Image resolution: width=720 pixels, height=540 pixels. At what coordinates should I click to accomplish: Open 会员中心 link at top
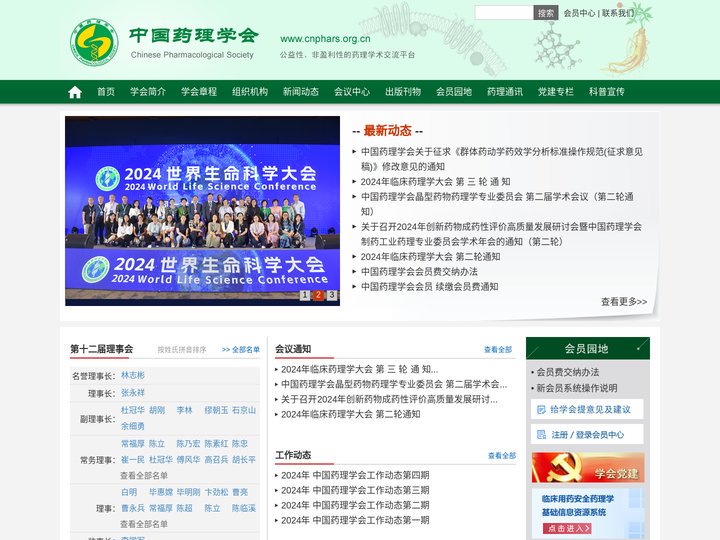point(579,13)
